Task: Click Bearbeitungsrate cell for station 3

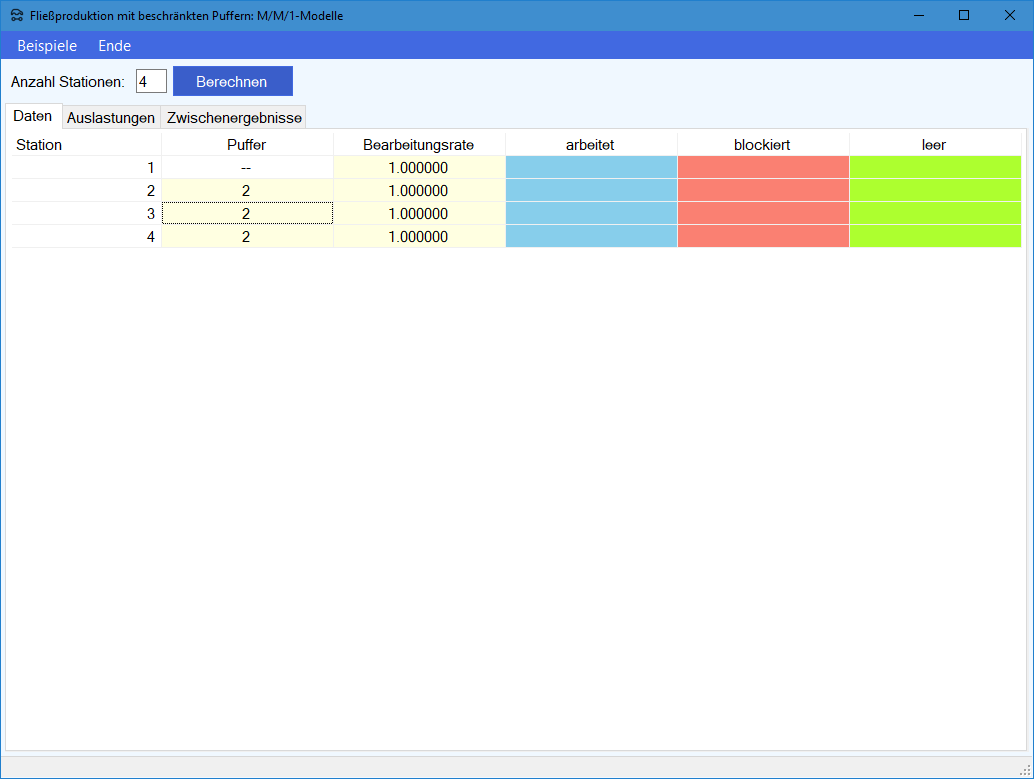Action: click(x=418, y=214)
